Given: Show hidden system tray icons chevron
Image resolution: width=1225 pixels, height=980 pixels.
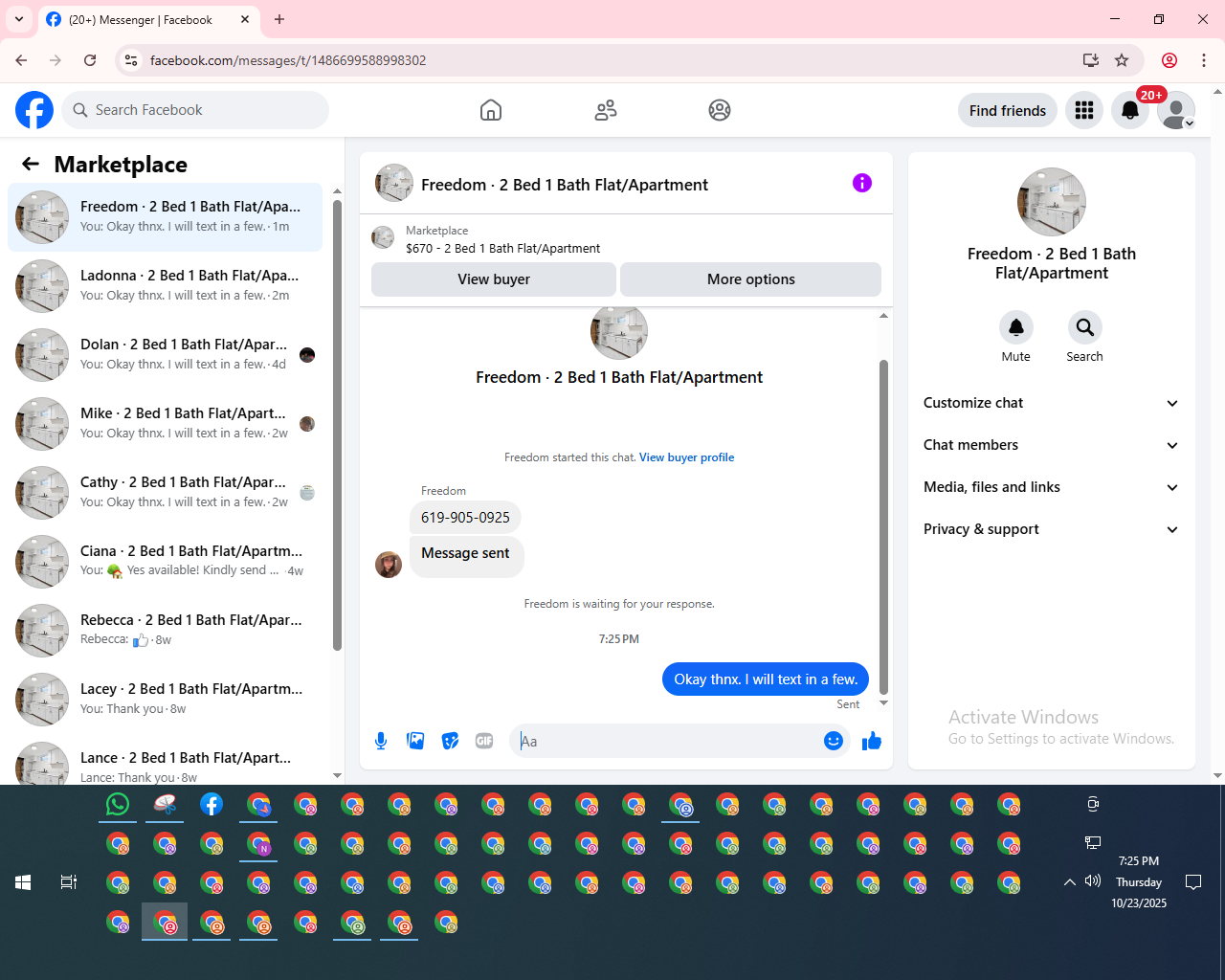Looking at the screenshot, I should [x=1070, y=882].
